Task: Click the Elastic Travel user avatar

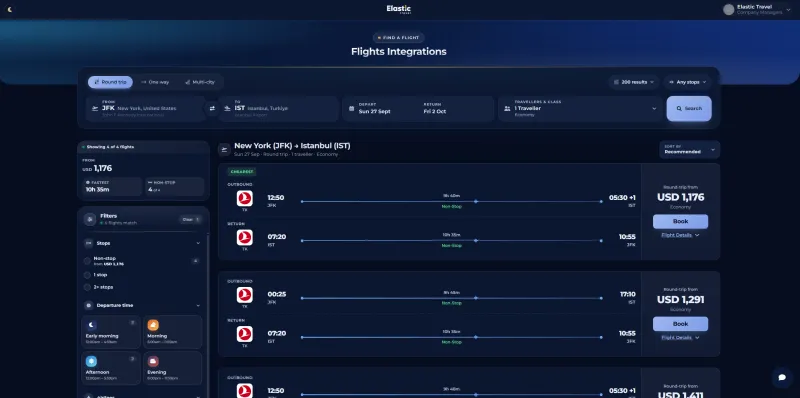Action: [x=729, y=9]
